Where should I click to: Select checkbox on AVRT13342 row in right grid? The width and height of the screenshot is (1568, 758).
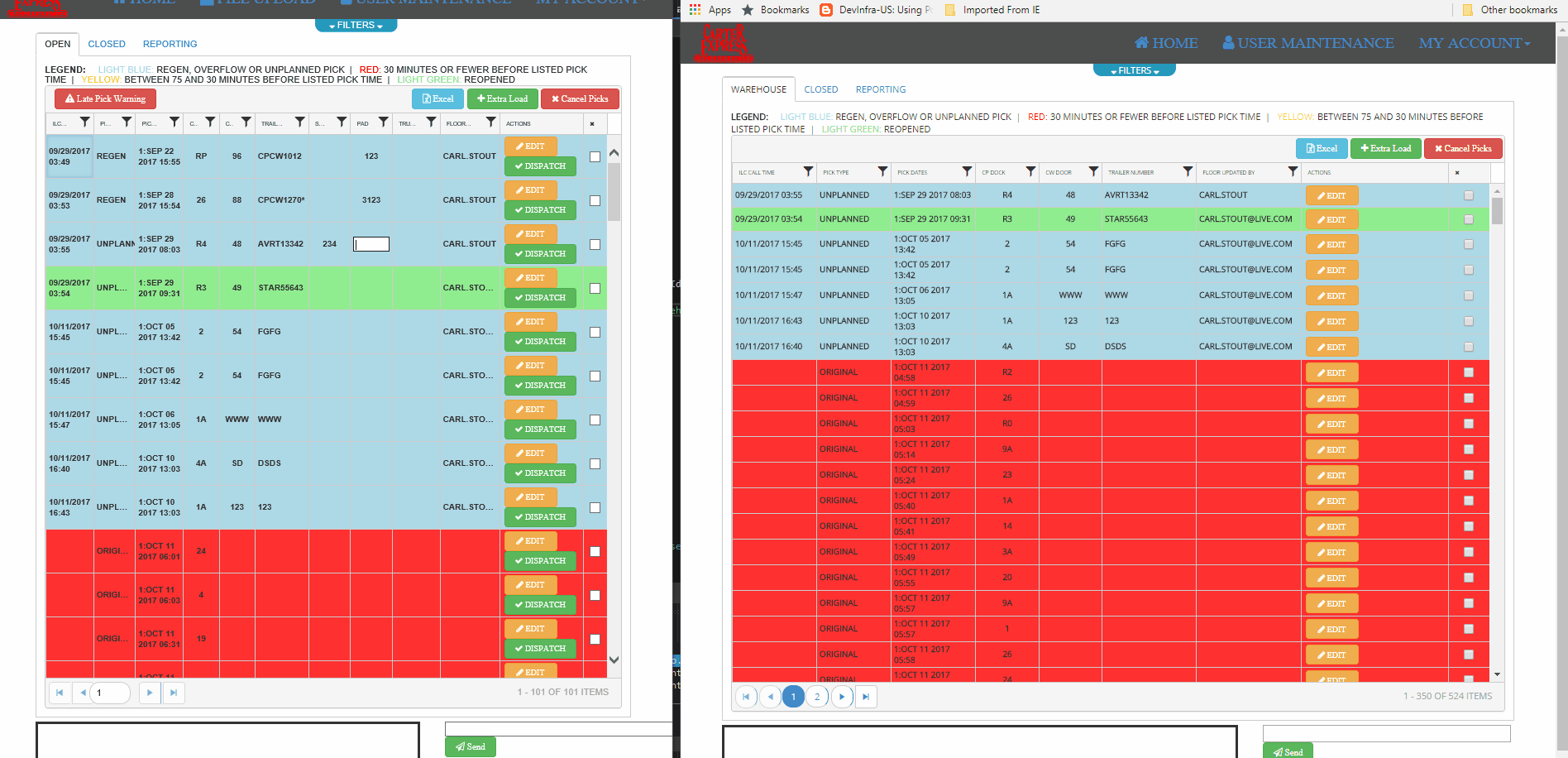[x=1469, y=195]
